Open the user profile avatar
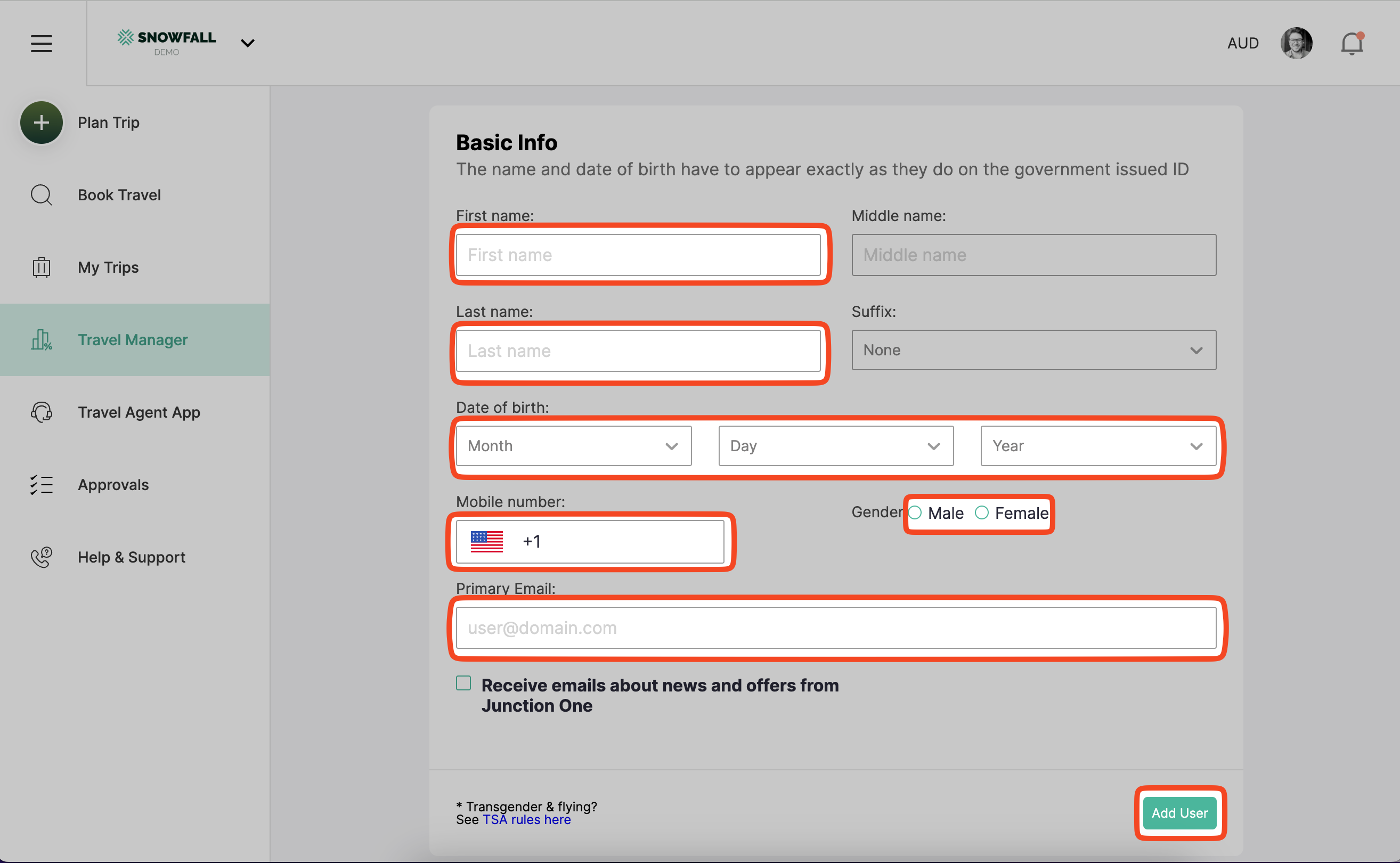 coord(1296,43)
